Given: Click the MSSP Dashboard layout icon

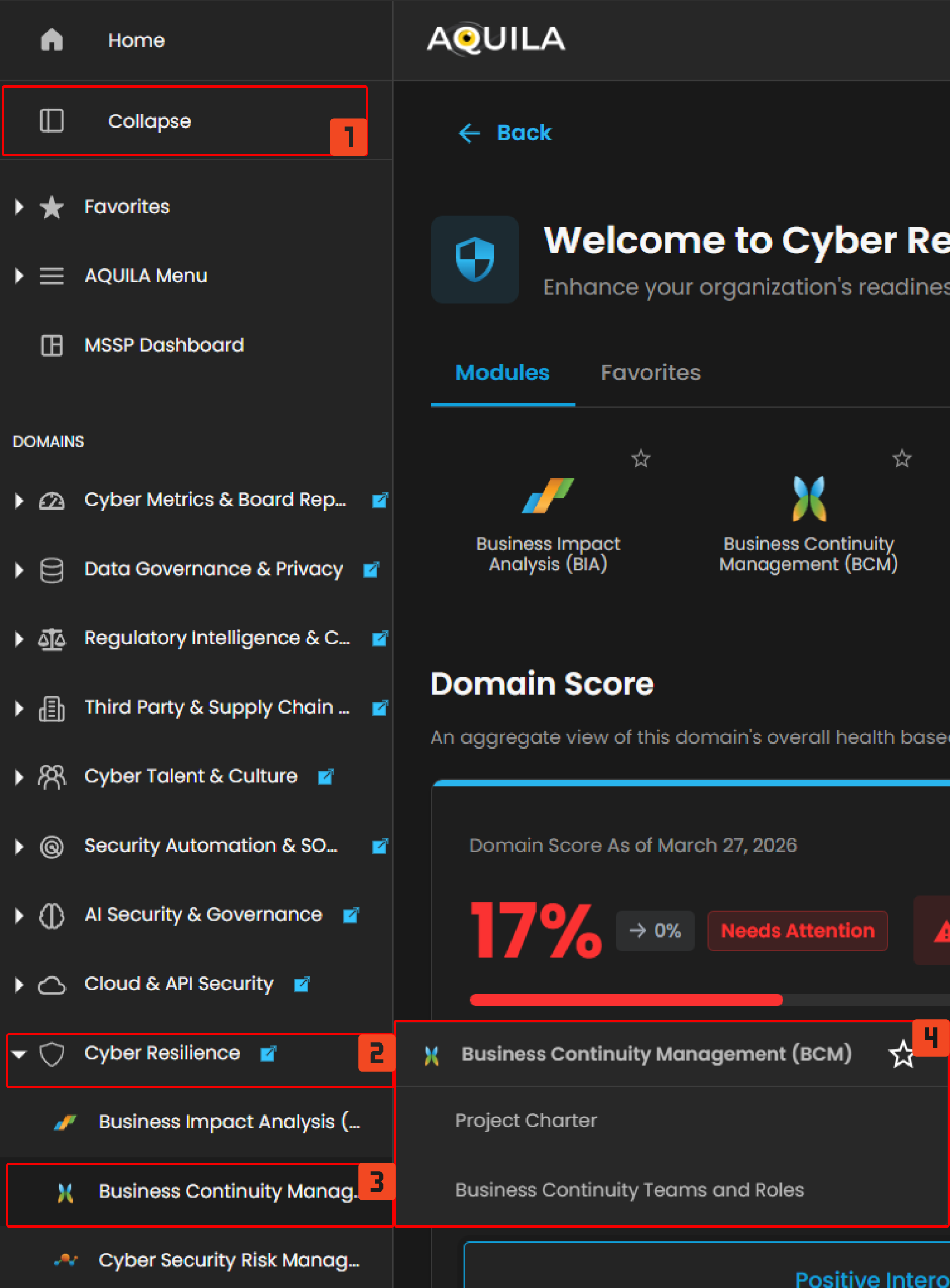Looking at the screenshot, I should click(52, 345).
